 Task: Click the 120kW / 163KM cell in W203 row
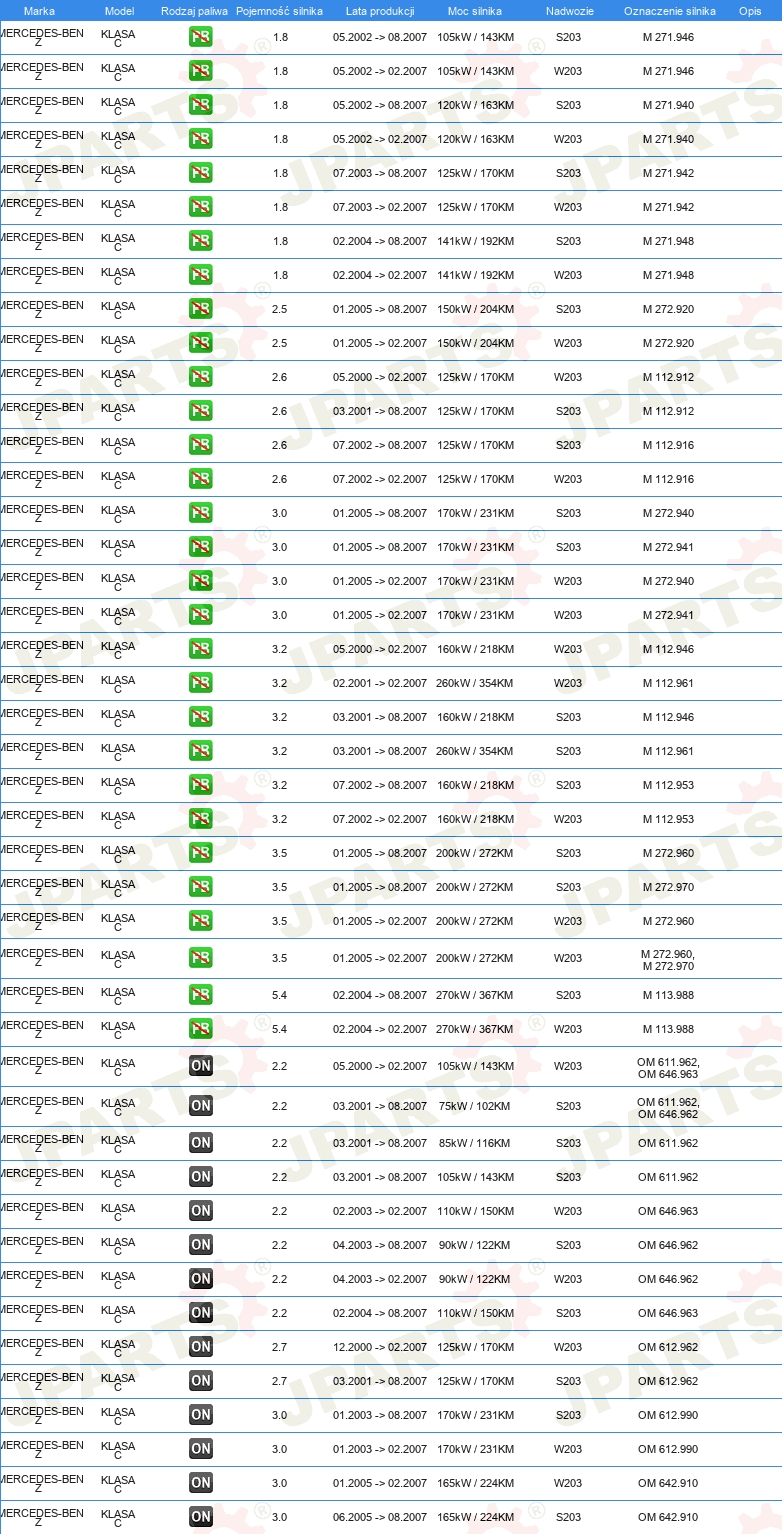[x=475, y=139]
